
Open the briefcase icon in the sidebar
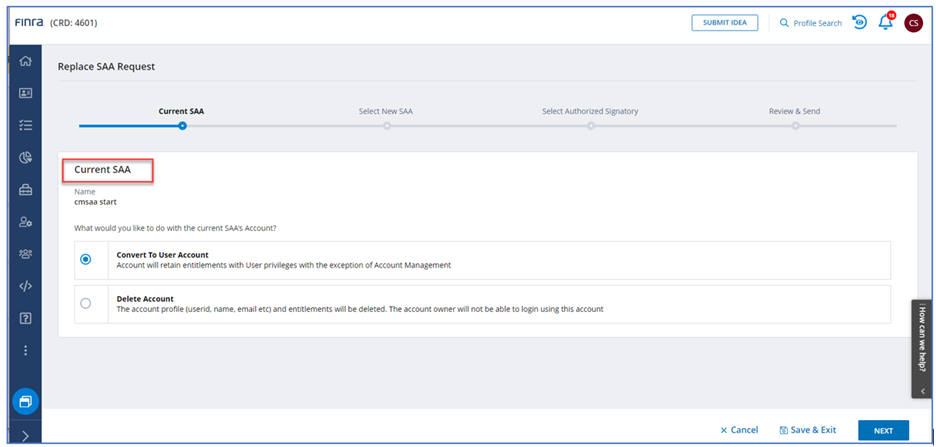[26, 190]
